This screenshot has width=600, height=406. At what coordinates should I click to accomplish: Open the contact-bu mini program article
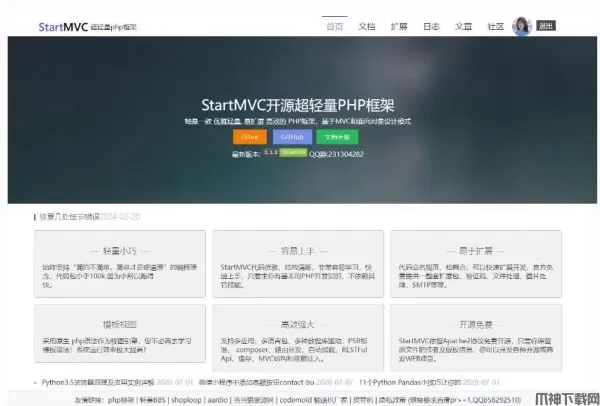[x=256, y=382]
